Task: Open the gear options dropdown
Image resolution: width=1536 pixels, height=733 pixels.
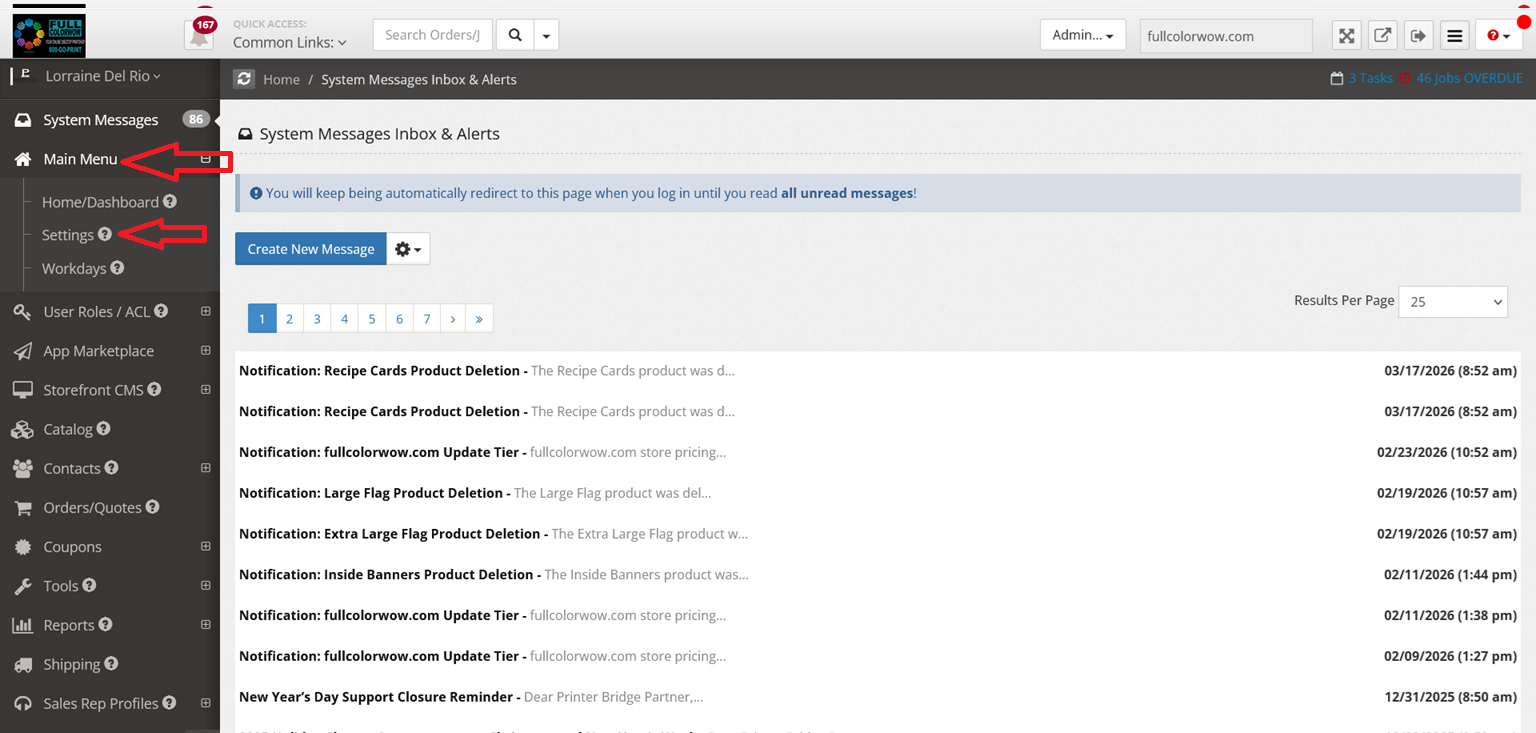Action: click(408, 249)
